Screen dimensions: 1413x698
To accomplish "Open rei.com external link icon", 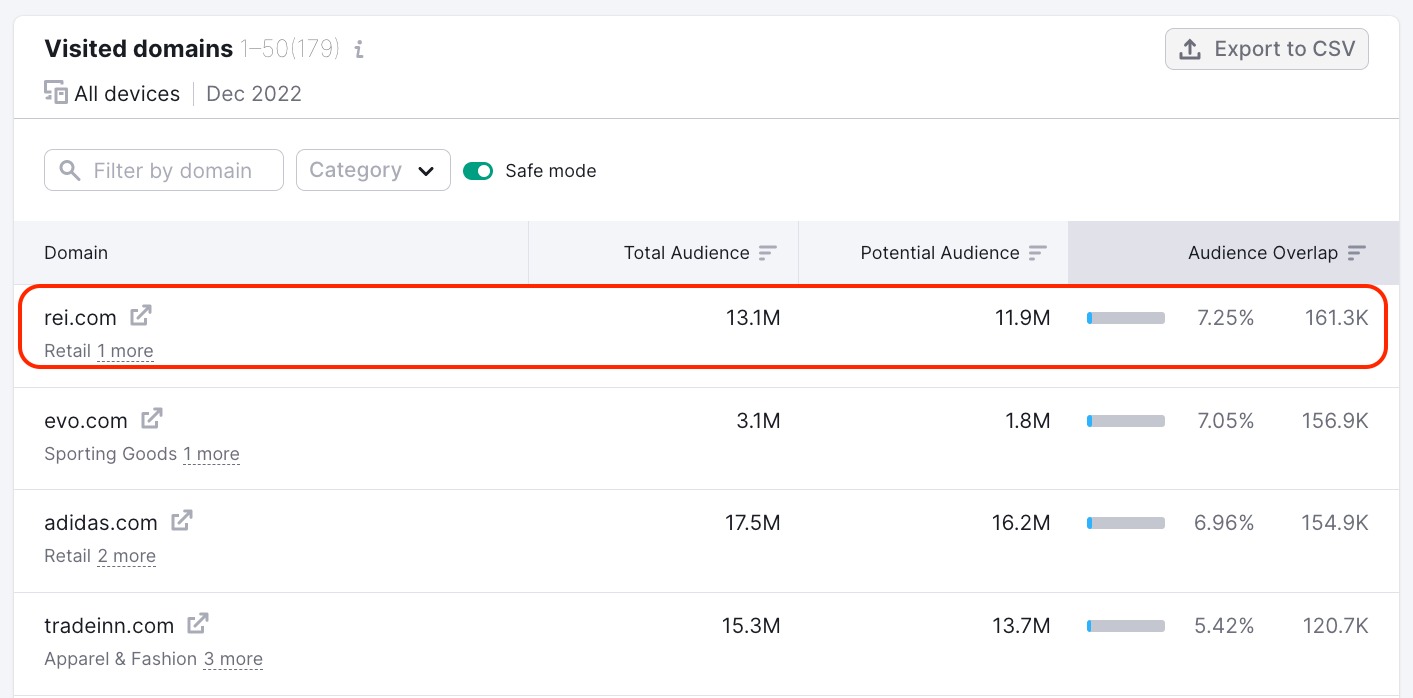I will pyautogui.click(x=141, y=316).
